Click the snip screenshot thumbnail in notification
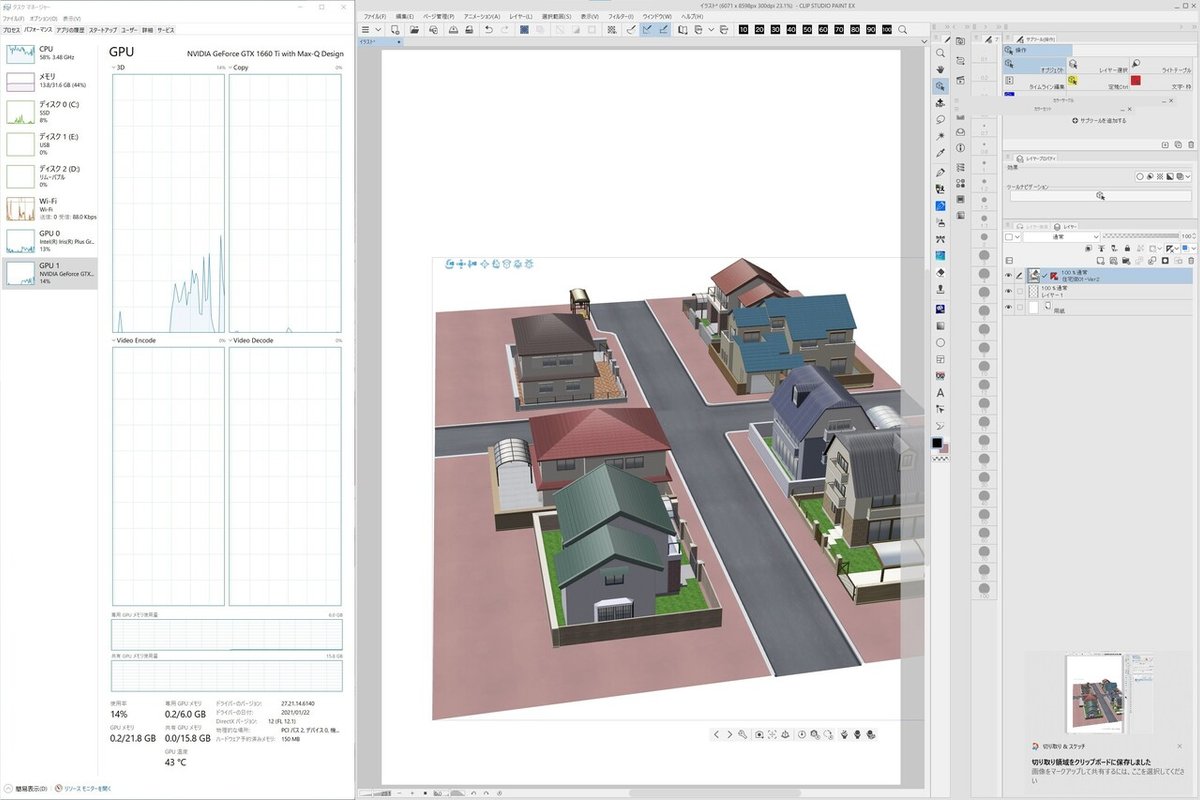Screen dimensions: 1200x800 (x=1109, y=696)
